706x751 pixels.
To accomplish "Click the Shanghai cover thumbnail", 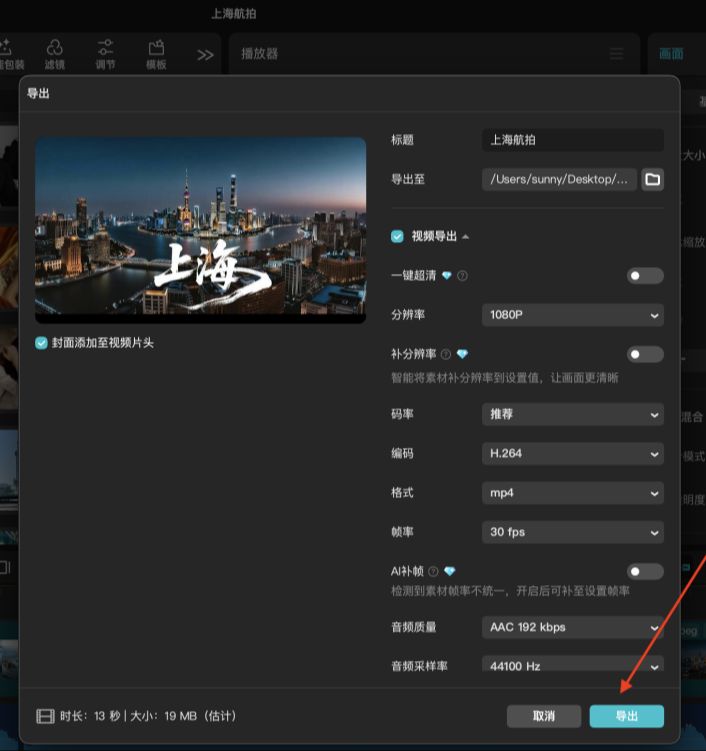I will [x=201, y=230].
